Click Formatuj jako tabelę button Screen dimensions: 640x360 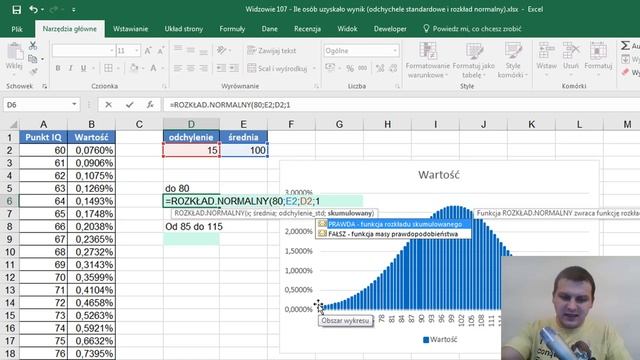[473, 60]
